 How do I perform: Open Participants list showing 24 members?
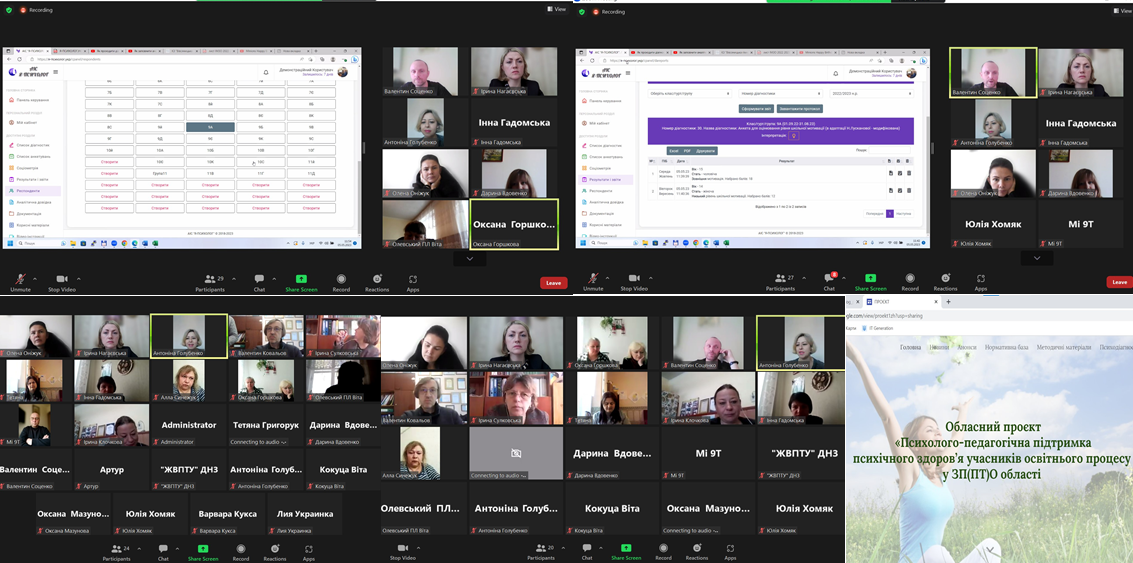[x=117, y=549]
